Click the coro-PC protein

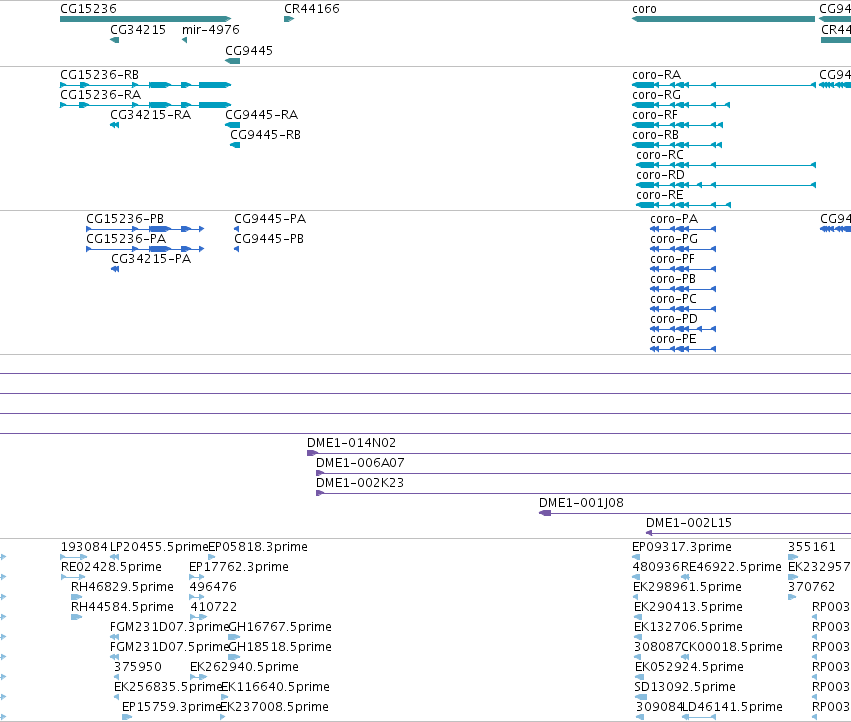click(683, 309)
